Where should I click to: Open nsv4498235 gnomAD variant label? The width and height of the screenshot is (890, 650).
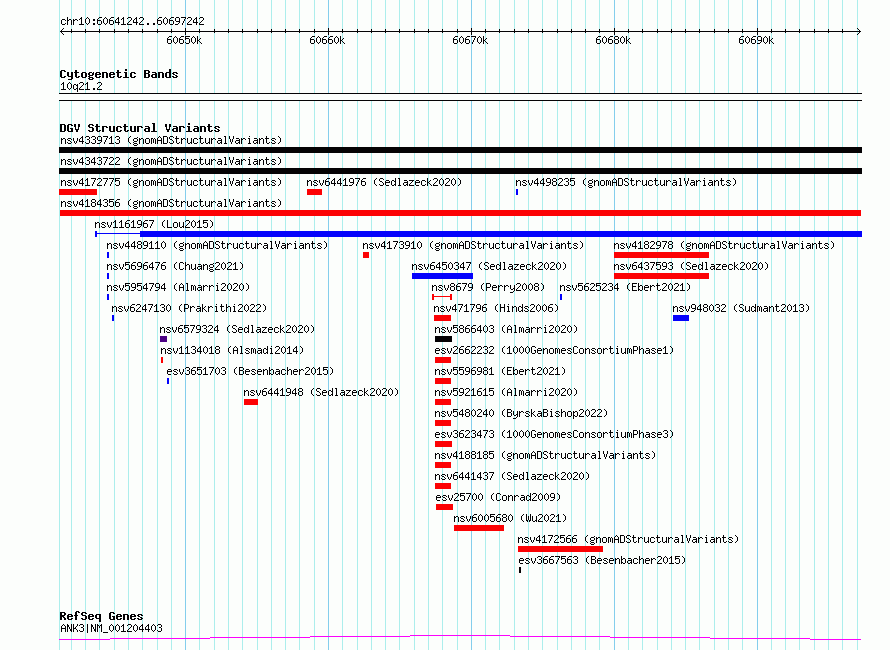point(626,182)
